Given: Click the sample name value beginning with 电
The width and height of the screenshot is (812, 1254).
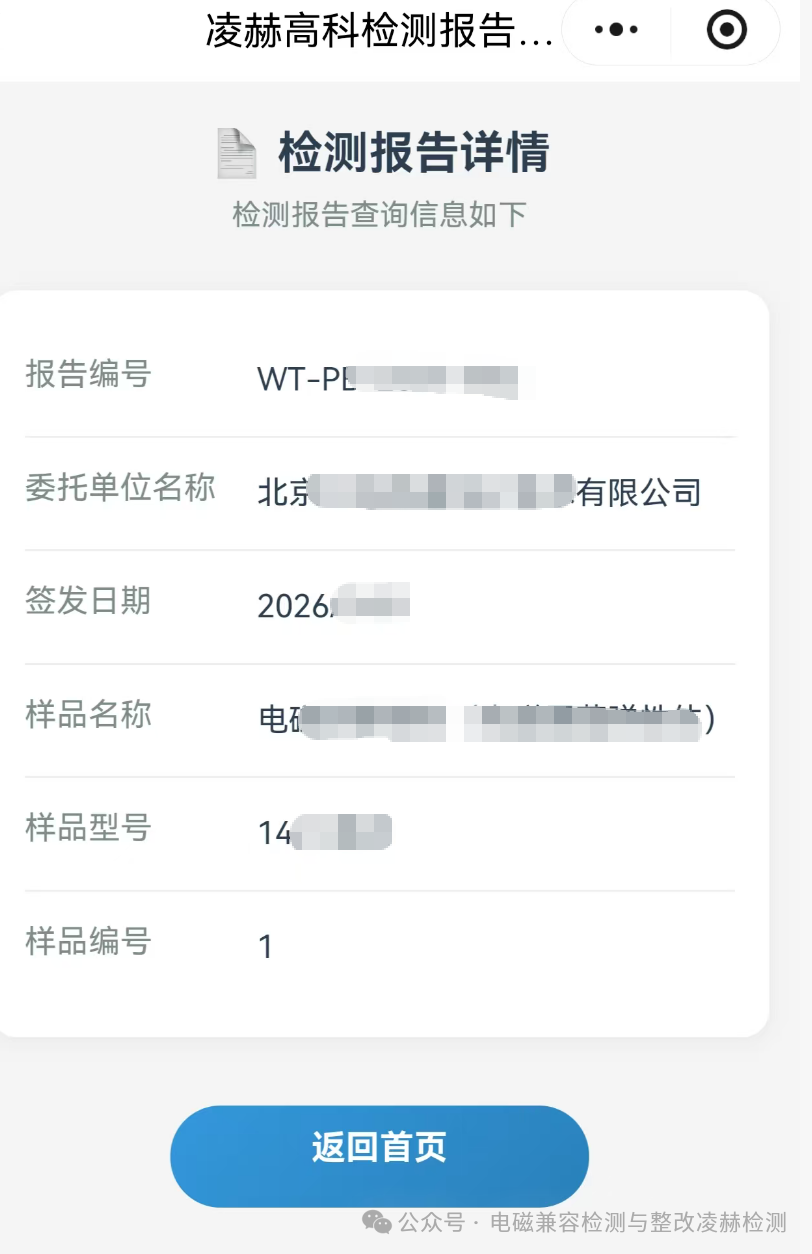Looking at the screenshot, I should 486,720.
